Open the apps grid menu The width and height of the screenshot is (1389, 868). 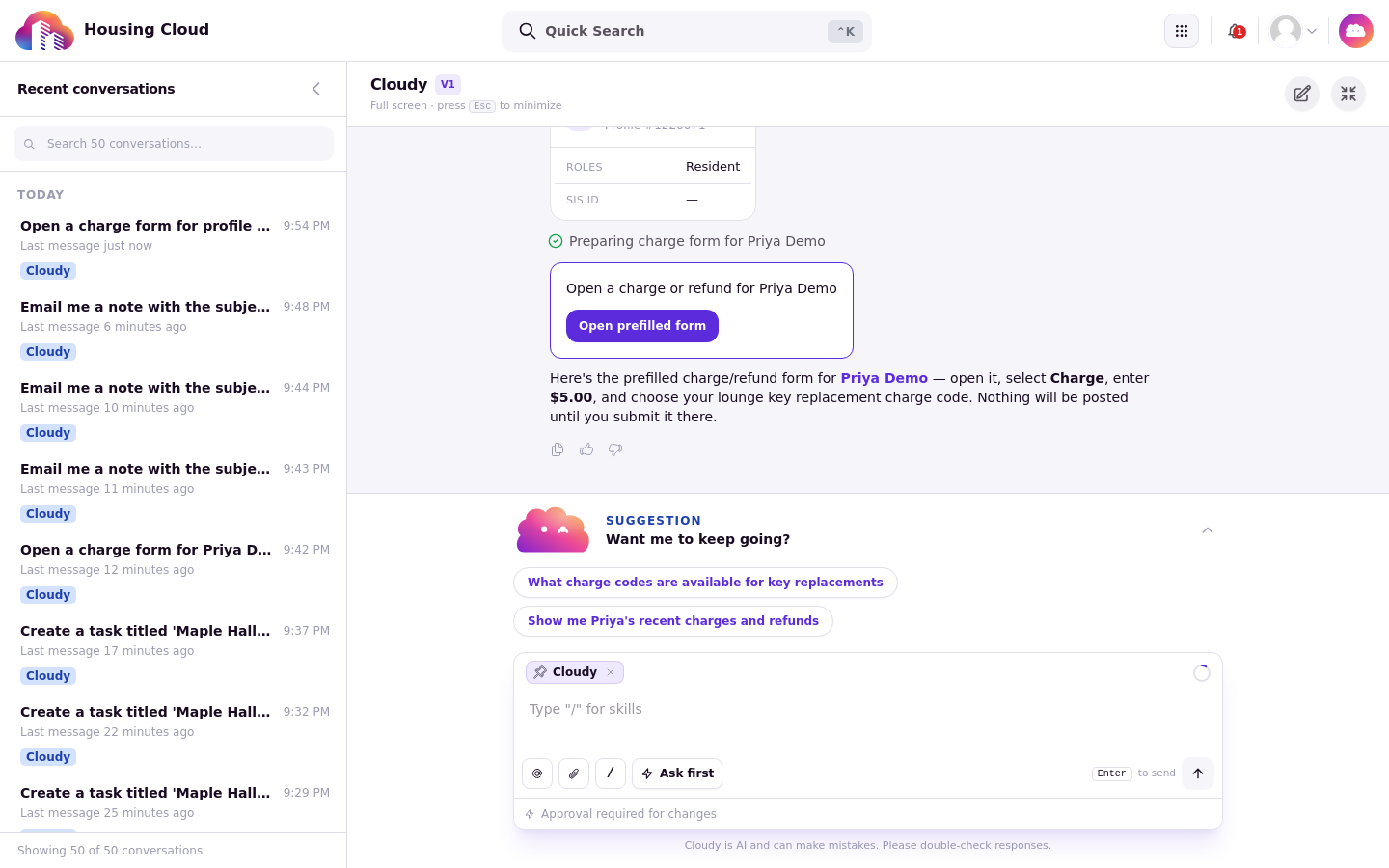[1182, 31]
